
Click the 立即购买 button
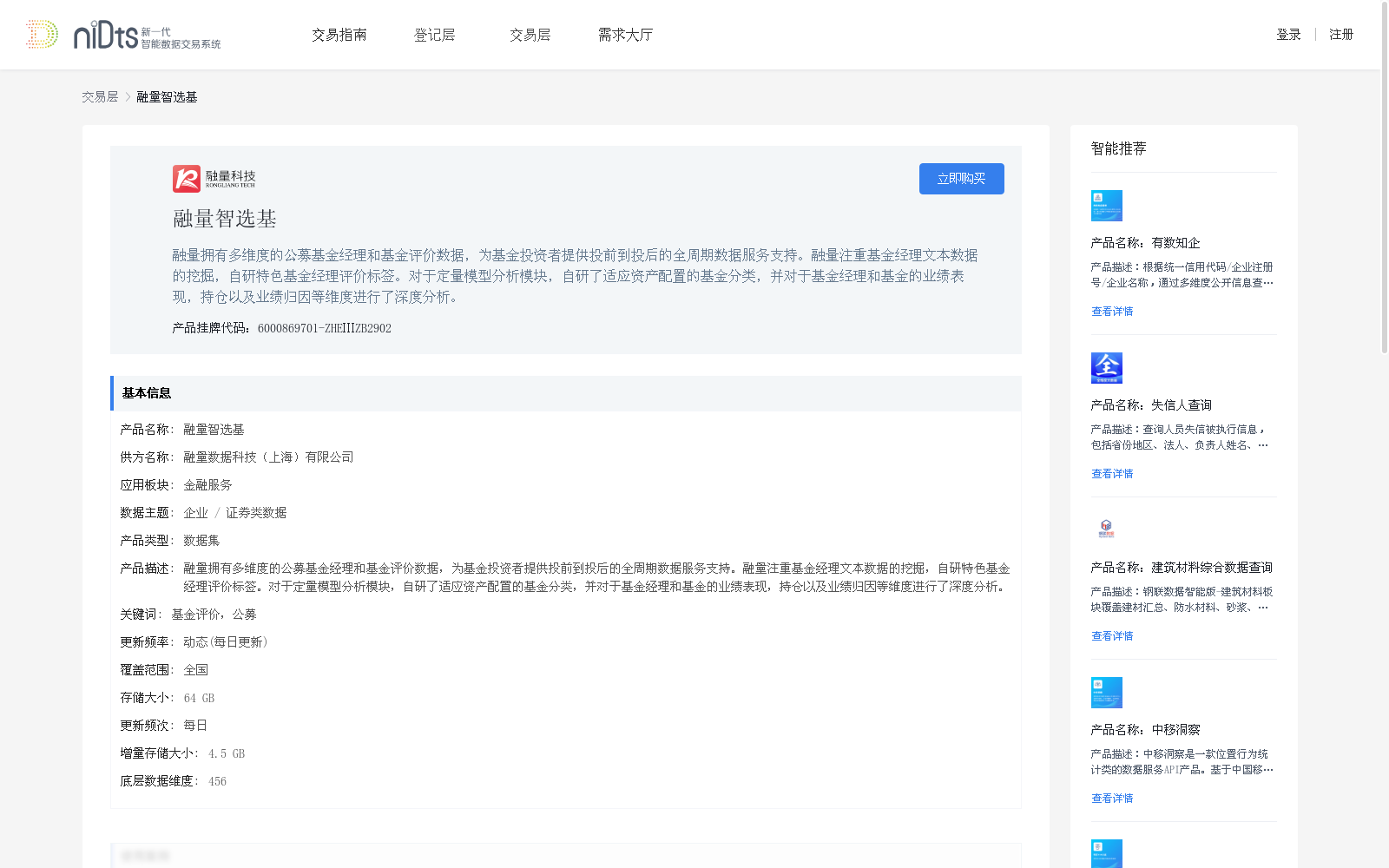point(962,179)
